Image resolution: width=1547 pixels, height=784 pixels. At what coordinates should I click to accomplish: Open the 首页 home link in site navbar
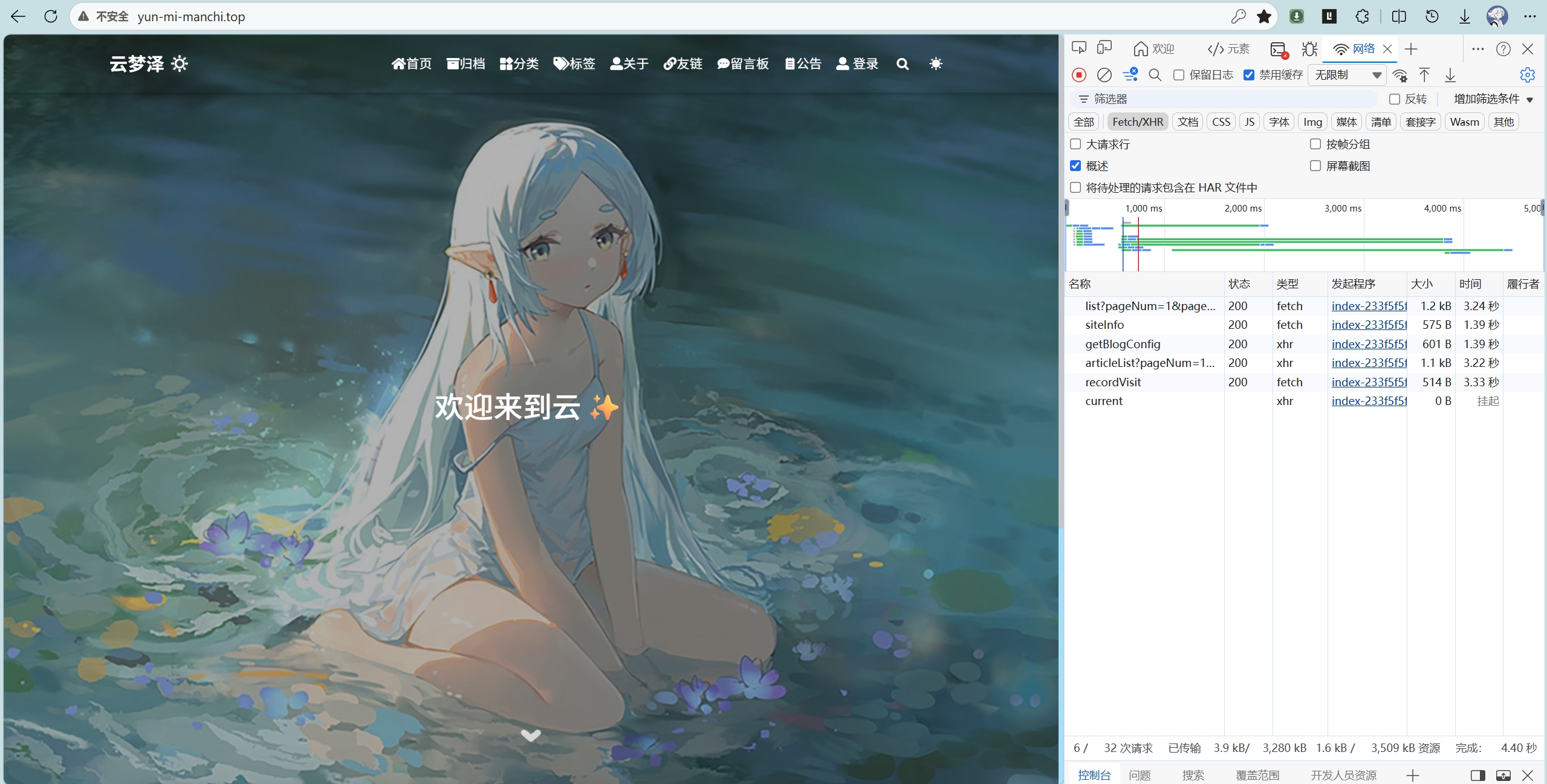[412, 63]
